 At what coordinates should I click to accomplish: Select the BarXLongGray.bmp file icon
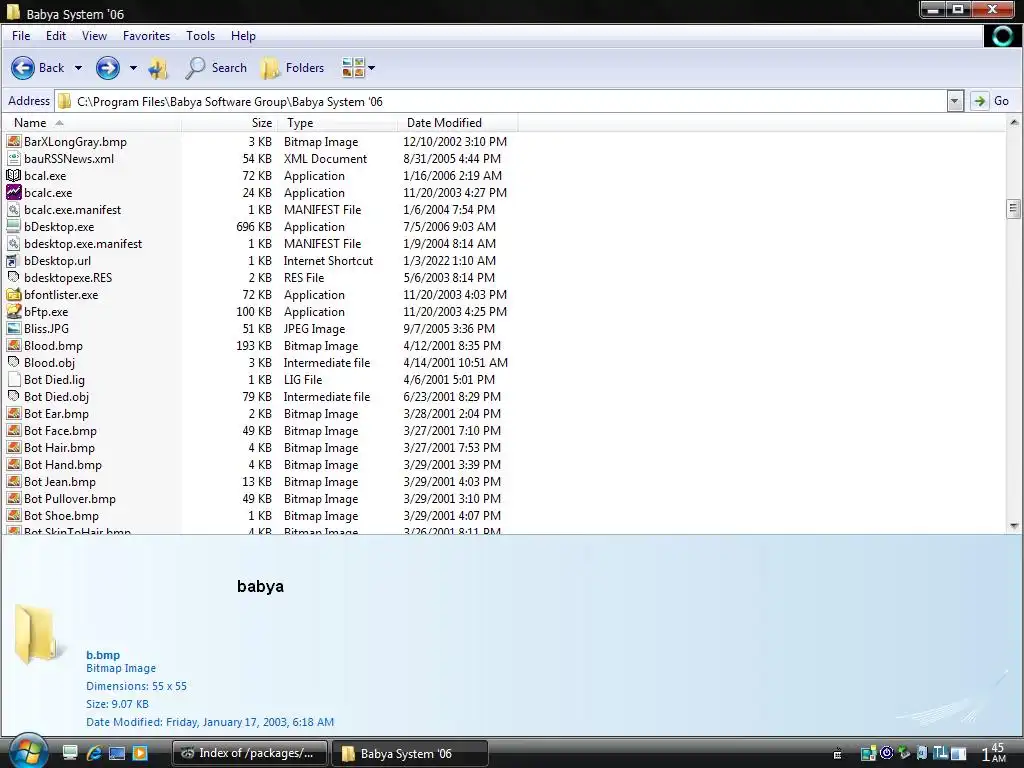[x=13, y=142]
